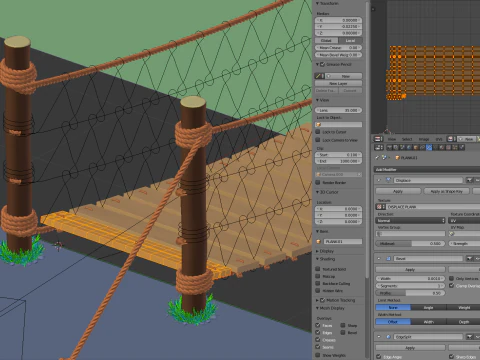The height and width of the screenshot is (360, 480).
Task: Click Apply on the Displace modifier
Action: pyautogui.click(x=398, y=191)
